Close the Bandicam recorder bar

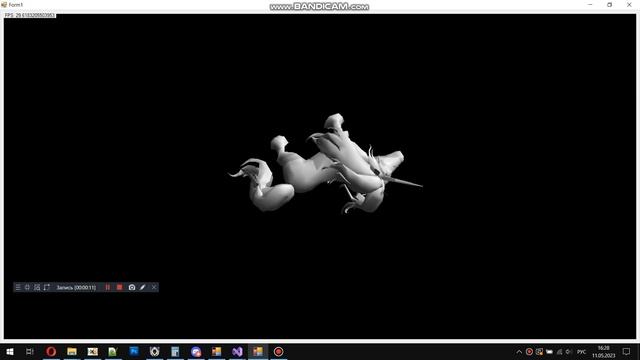154,287
